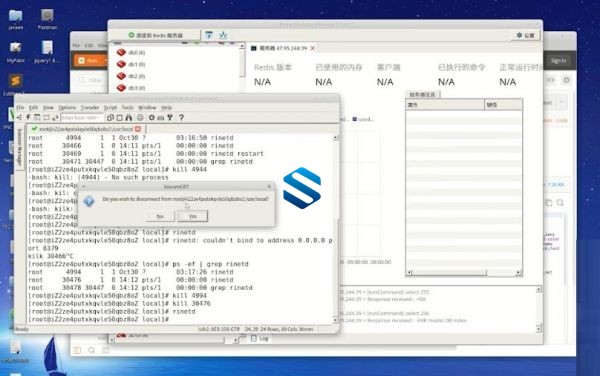
Task: Click the Postman settings gear icon
Action: tap(566, 80)
